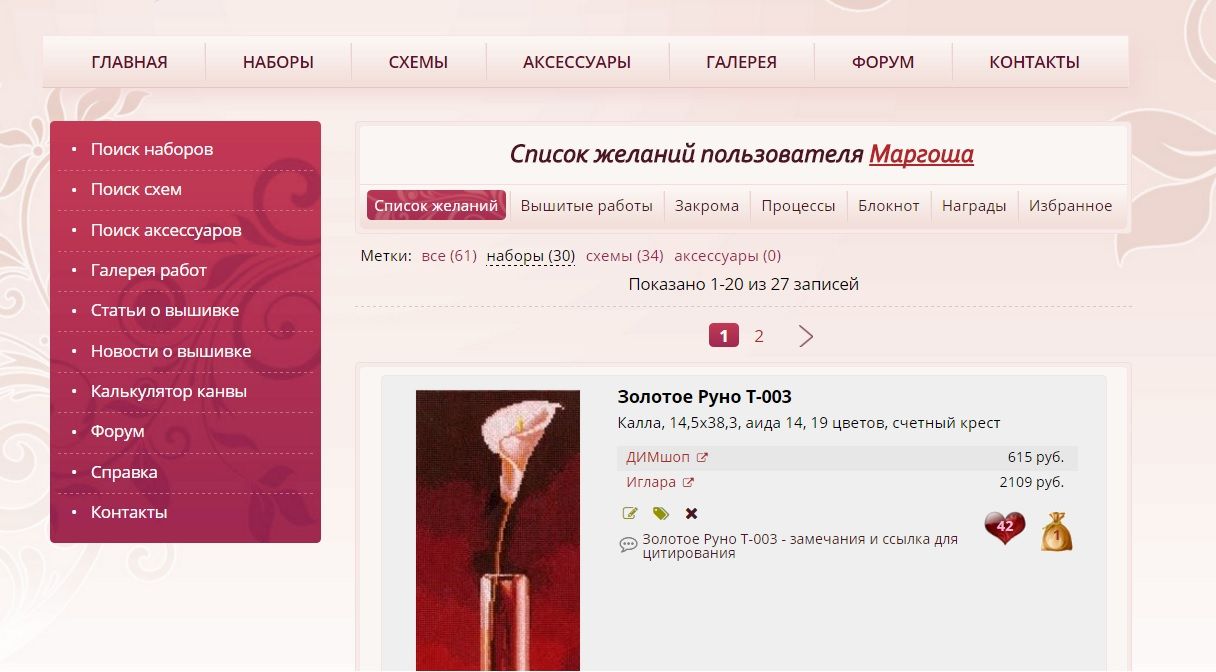Open ГАЛЕРЕЯ in the top navigation
Screen dimensions: 1216x672
point(741,62)
